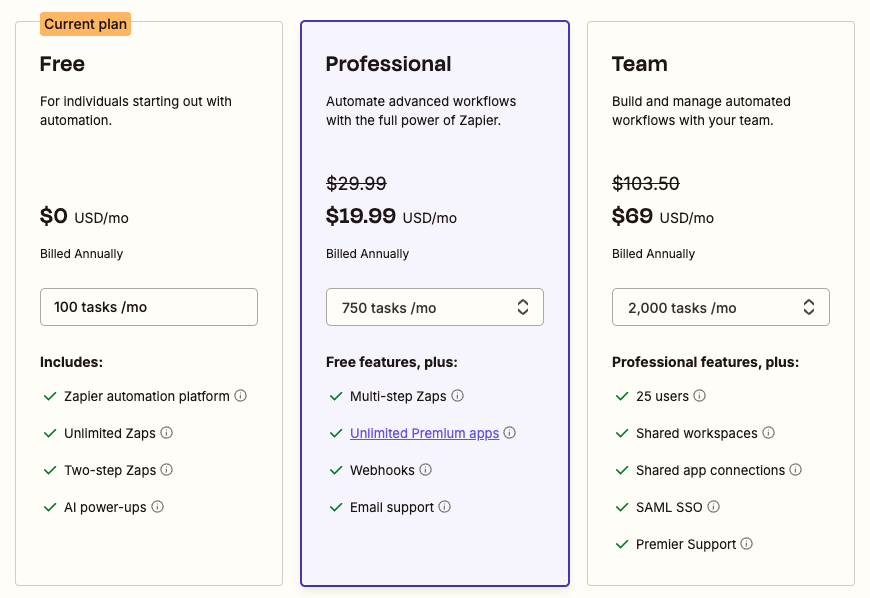
Task: Click the struck-through $29.99 price
Action: (356, 184)
